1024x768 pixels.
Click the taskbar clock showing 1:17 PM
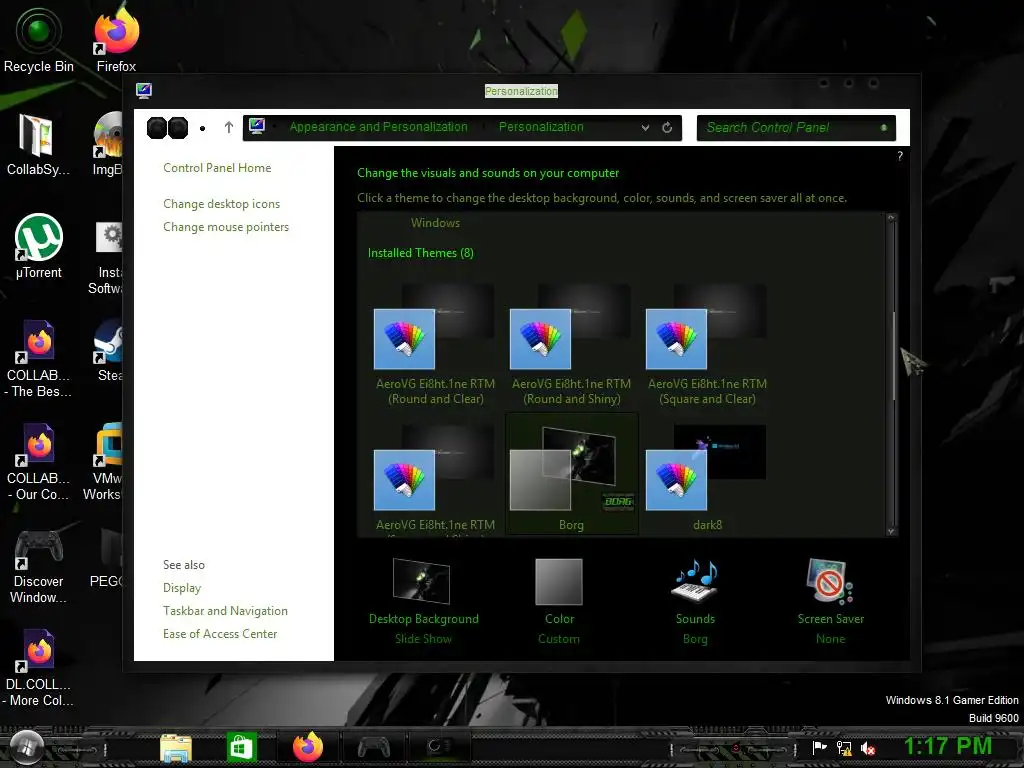pos(948,746)
